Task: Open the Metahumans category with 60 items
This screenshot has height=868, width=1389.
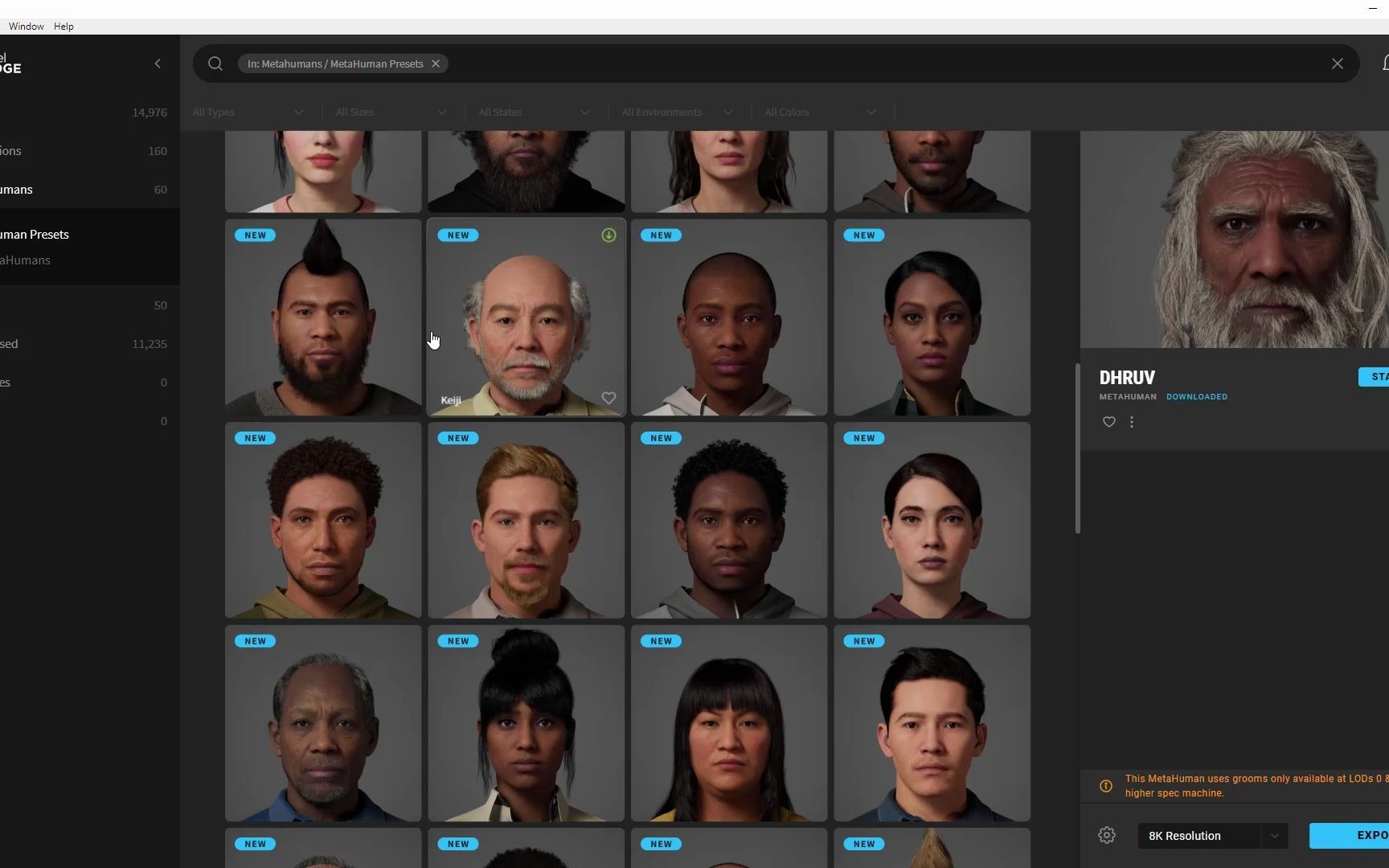Action: click(90, 190)
